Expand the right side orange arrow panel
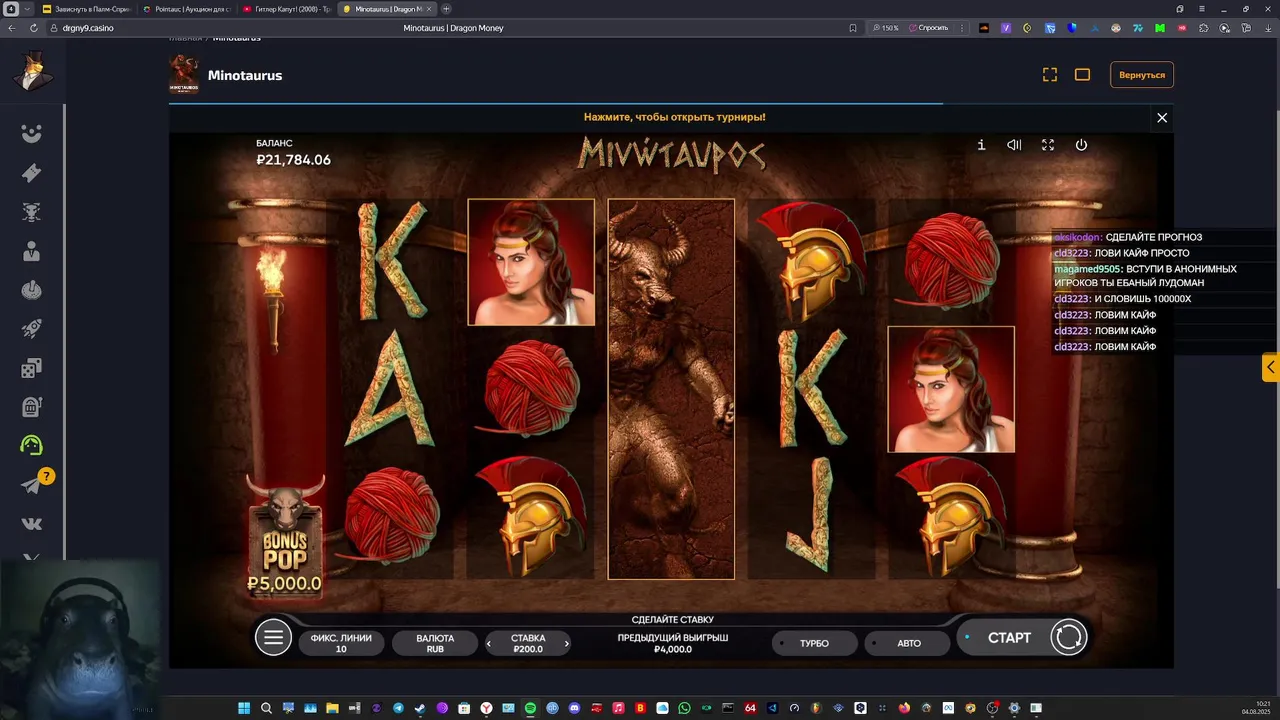This screenshot has width=1280, height=720. 1270,368
